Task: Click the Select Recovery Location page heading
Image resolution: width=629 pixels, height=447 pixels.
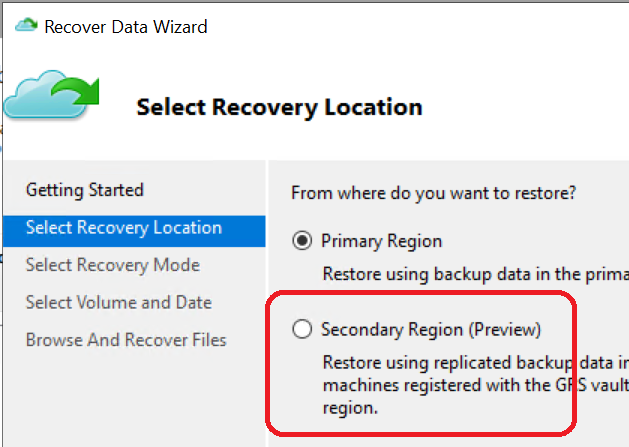Action: [x=279, y=107]
